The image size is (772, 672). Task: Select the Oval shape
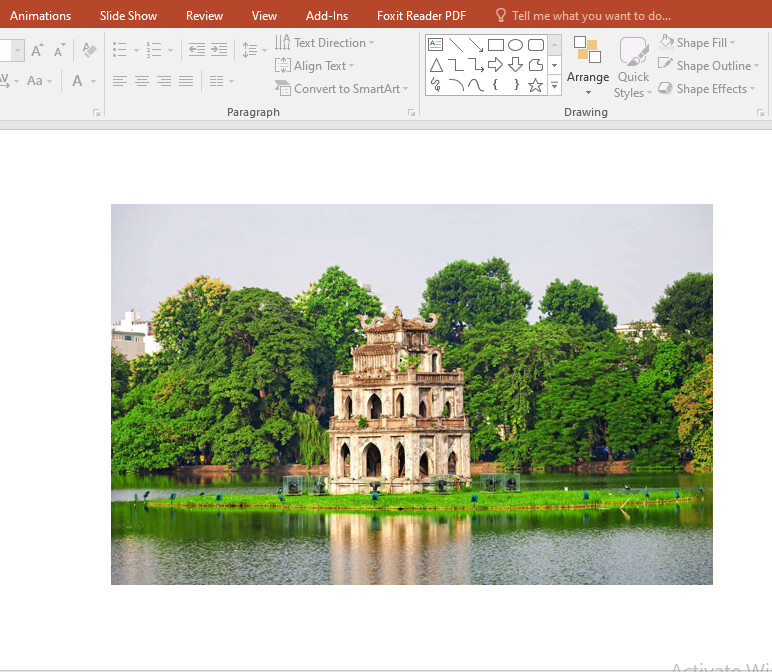(x=515, y=45)
